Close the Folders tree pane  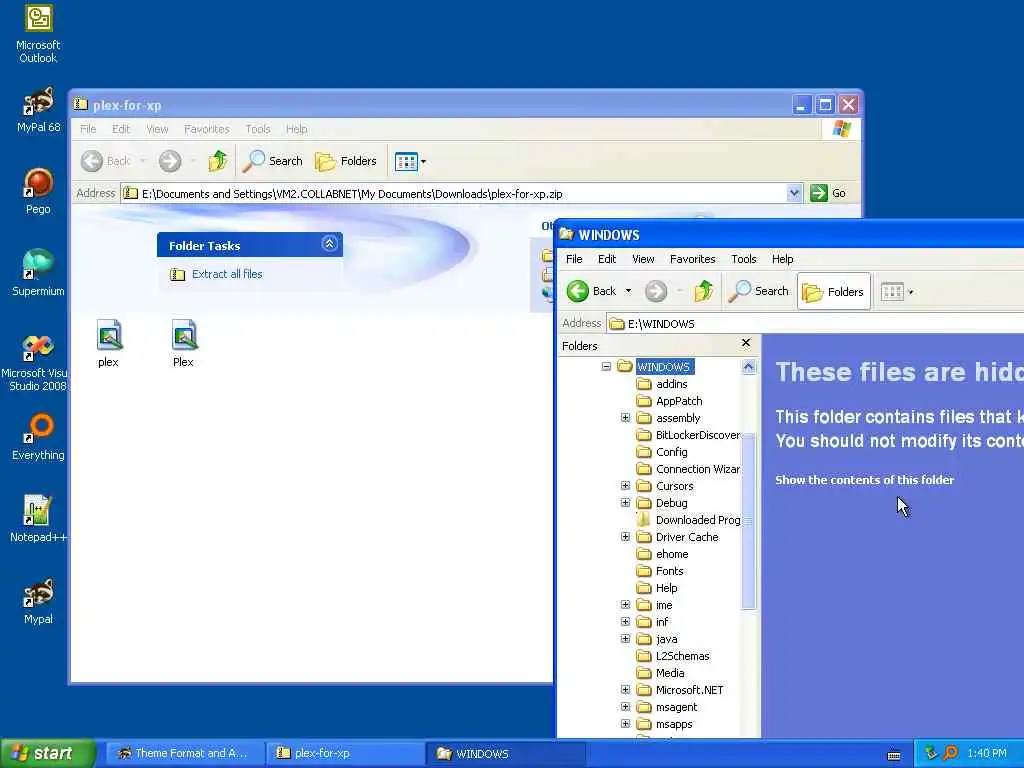coord(746,343)
